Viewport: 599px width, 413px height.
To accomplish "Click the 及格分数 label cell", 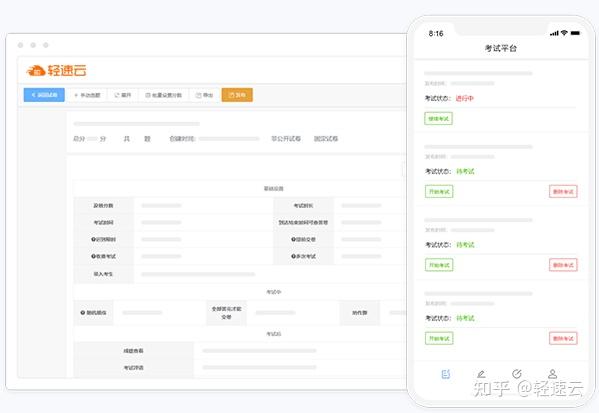I will (x=104, y=206).
